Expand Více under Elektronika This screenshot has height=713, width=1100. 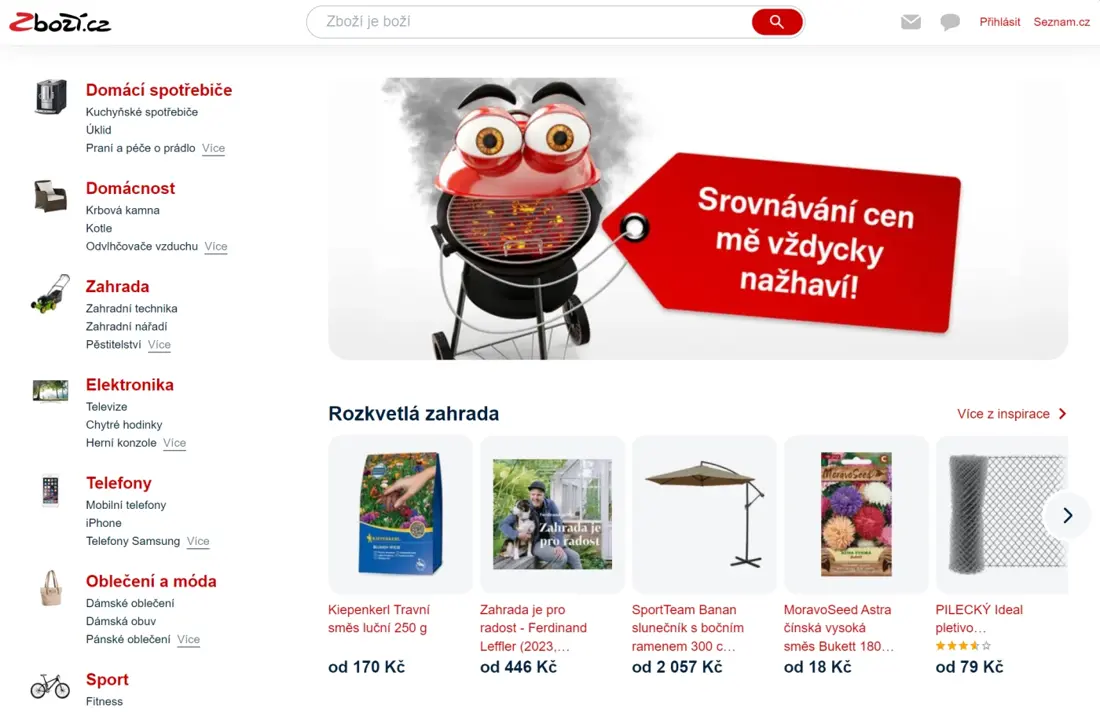[x=175, y=443]
